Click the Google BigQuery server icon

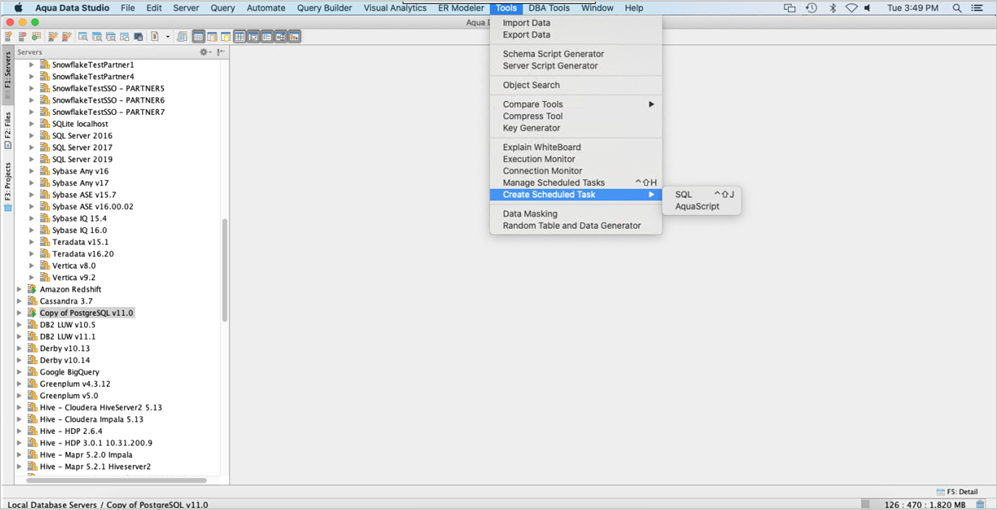pos(32,372)
